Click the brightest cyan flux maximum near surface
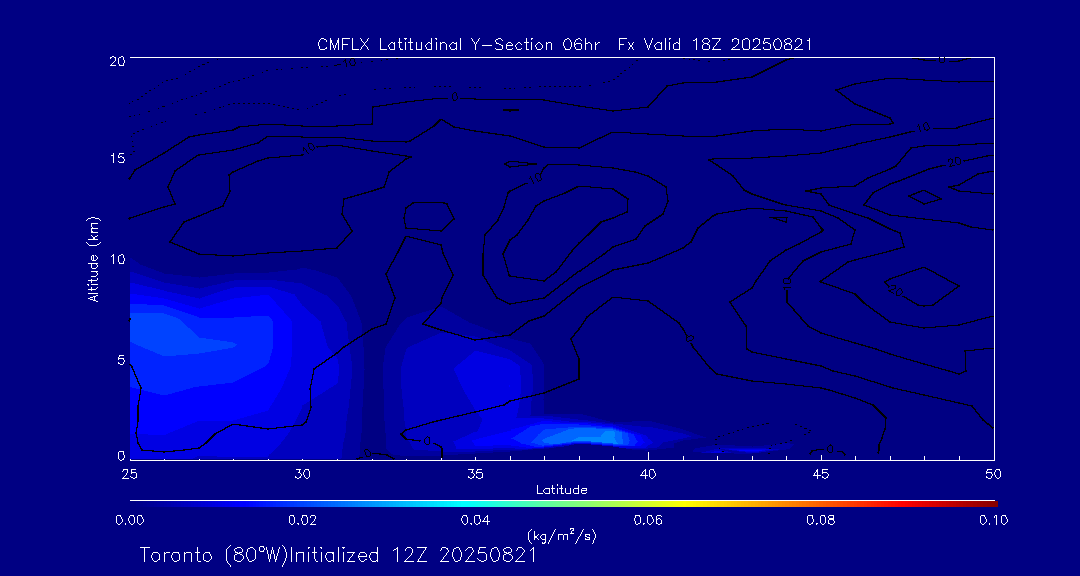1080x576 pixels. coord(585,436)
